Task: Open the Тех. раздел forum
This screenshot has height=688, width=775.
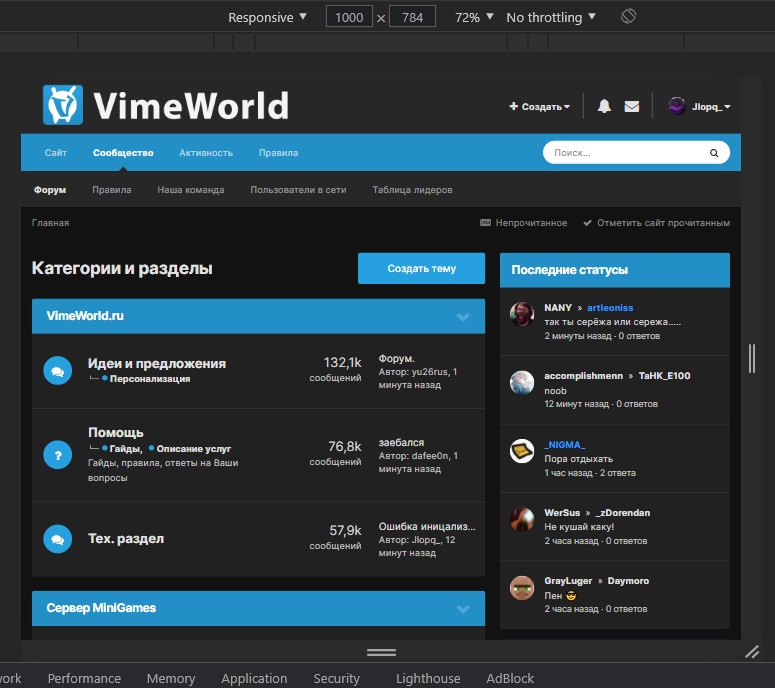Action: (x=126, y=539)
